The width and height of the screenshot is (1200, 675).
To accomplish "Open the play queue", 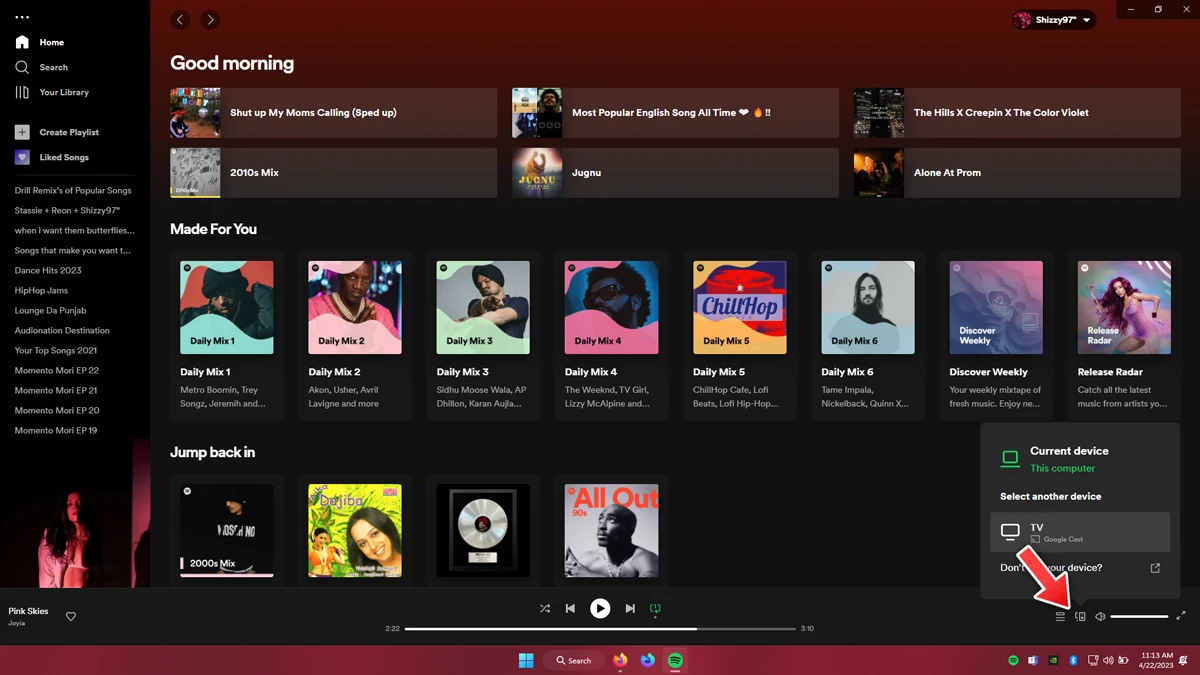I will (x=1060, y=617).
